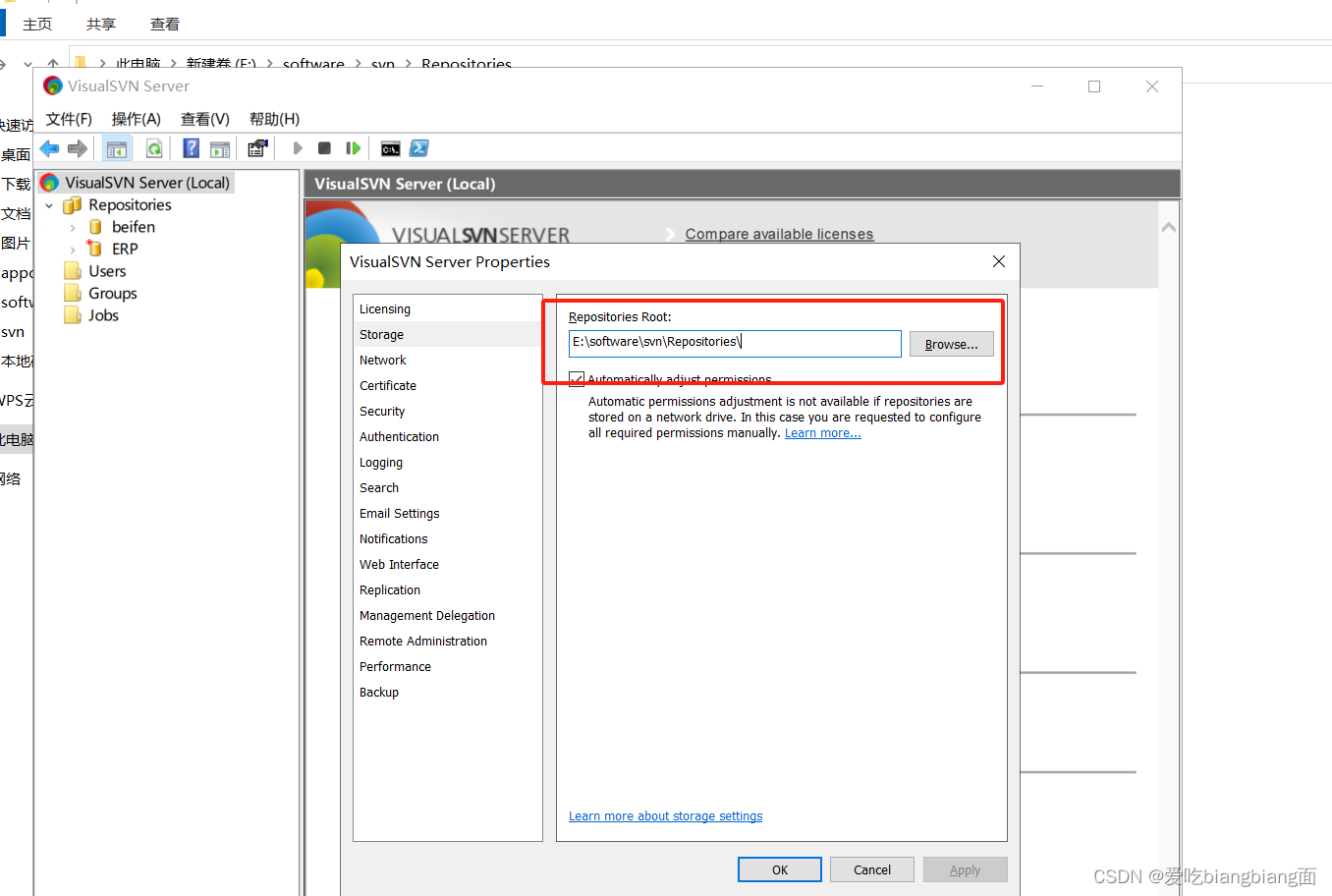
Task: Open the 文件(F) menu
Action: click(69, 119)
